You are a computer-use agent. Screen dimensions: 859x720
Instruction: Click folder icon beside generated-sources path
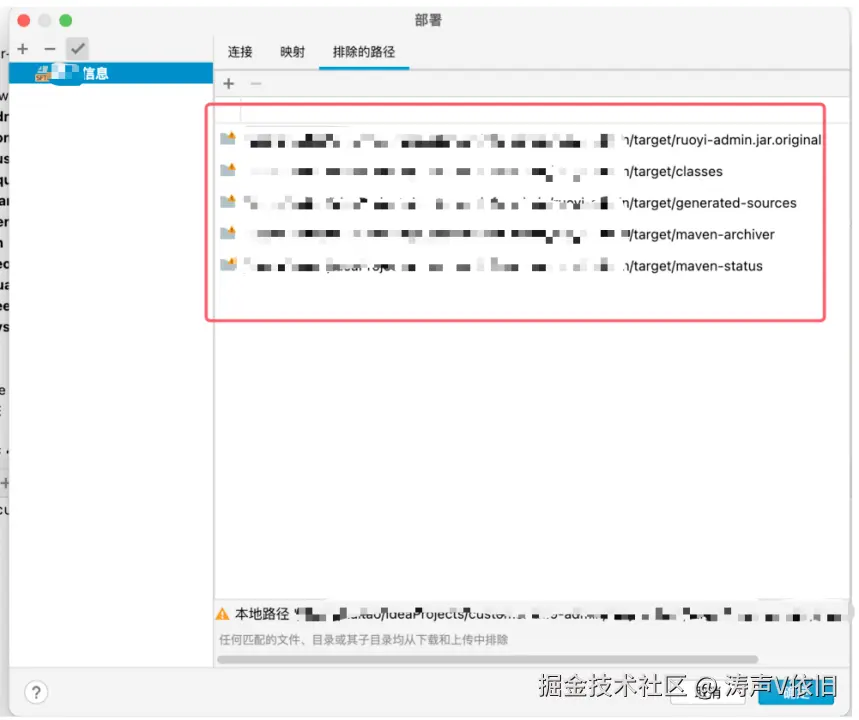(228, 203)
